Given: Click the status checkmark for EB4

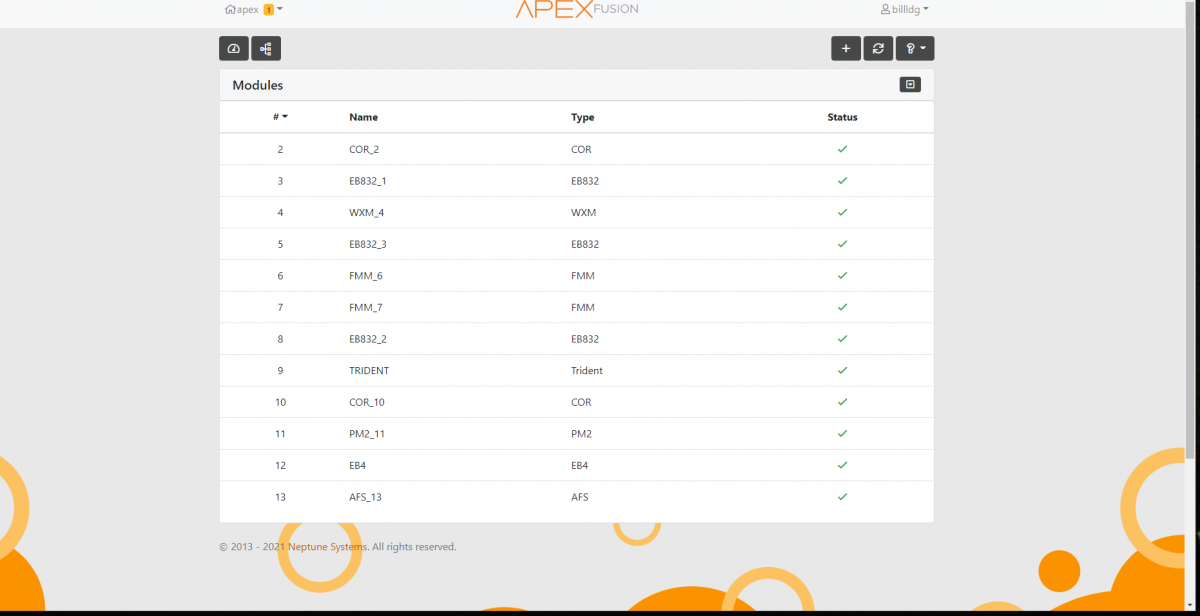Looking at the screenshot, I should (842, 465).
